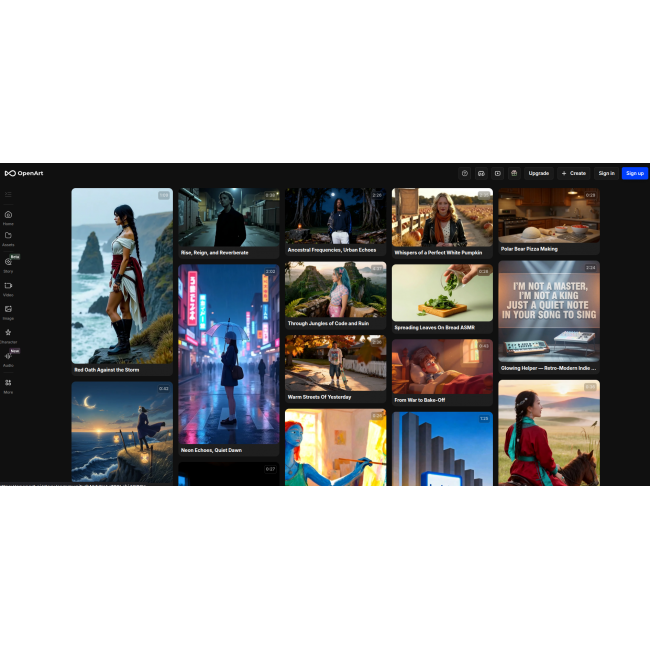
Task: Open the Video tool in the sidebar
Action: (8, 287)
